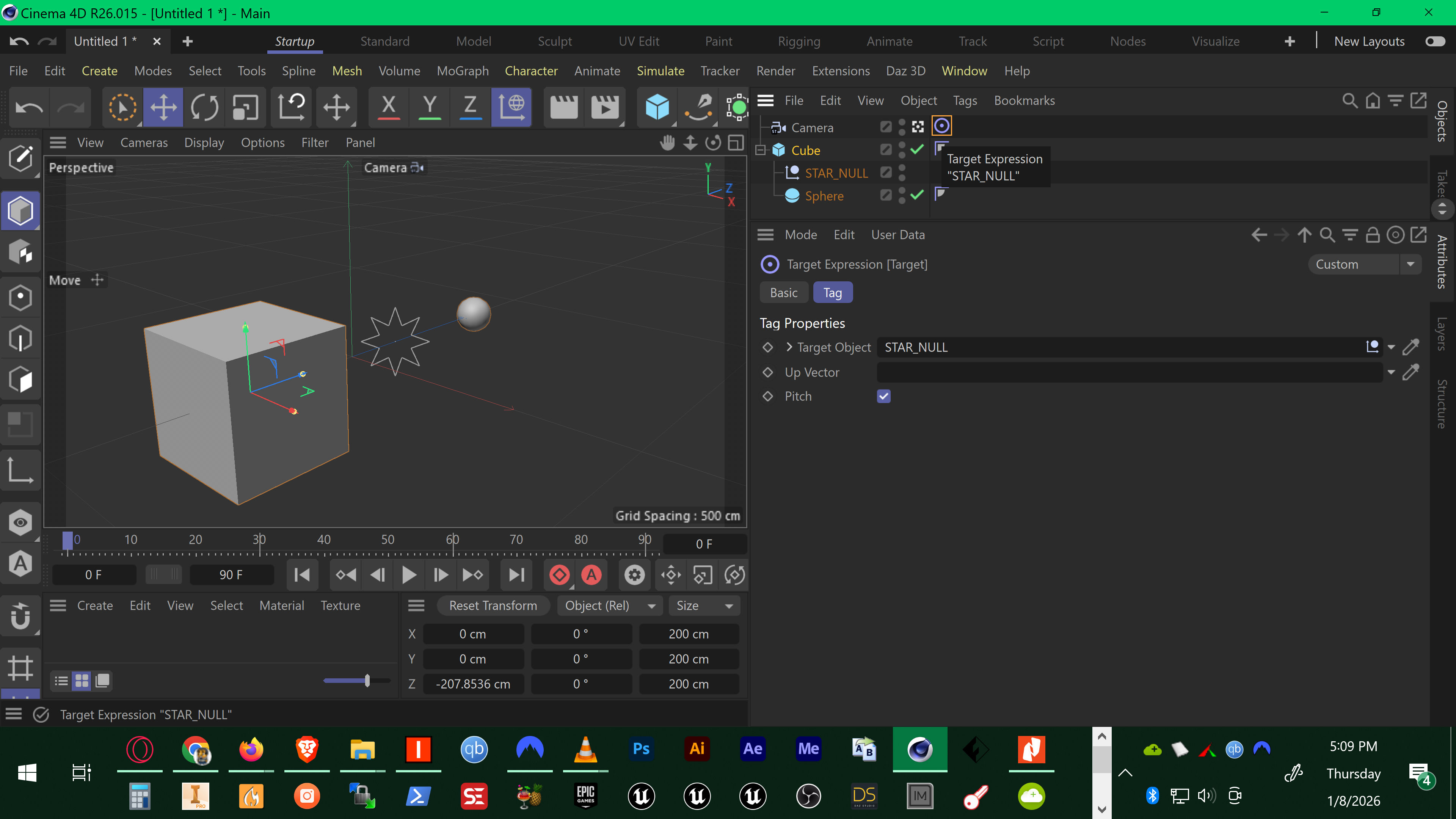Uncheck the Pitch checkbox
The height and width of the screenshot is (819, 1456).
coord(883,396)
